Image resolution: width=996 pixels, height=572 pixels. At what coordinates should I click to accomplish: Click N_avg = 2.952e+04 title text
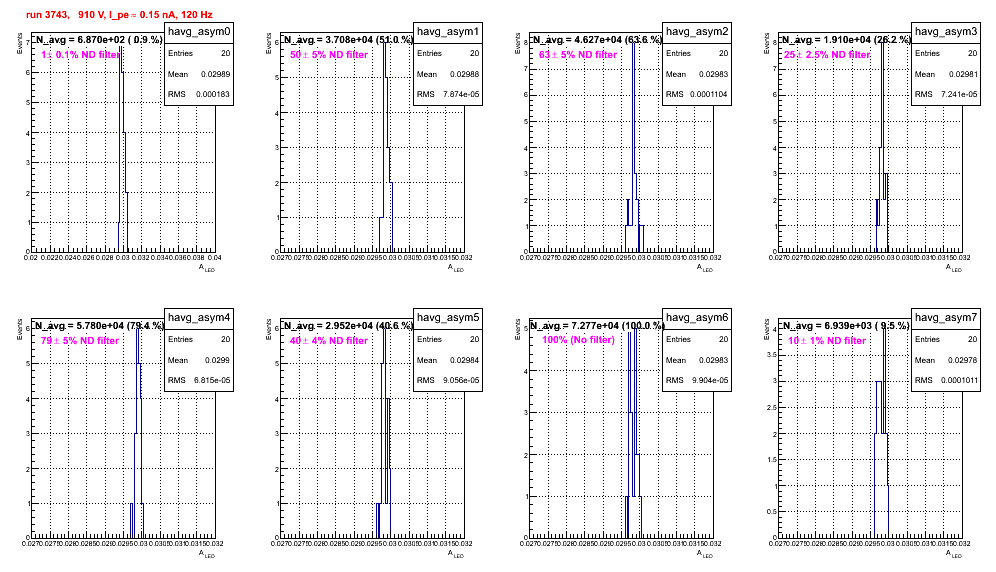347,325
